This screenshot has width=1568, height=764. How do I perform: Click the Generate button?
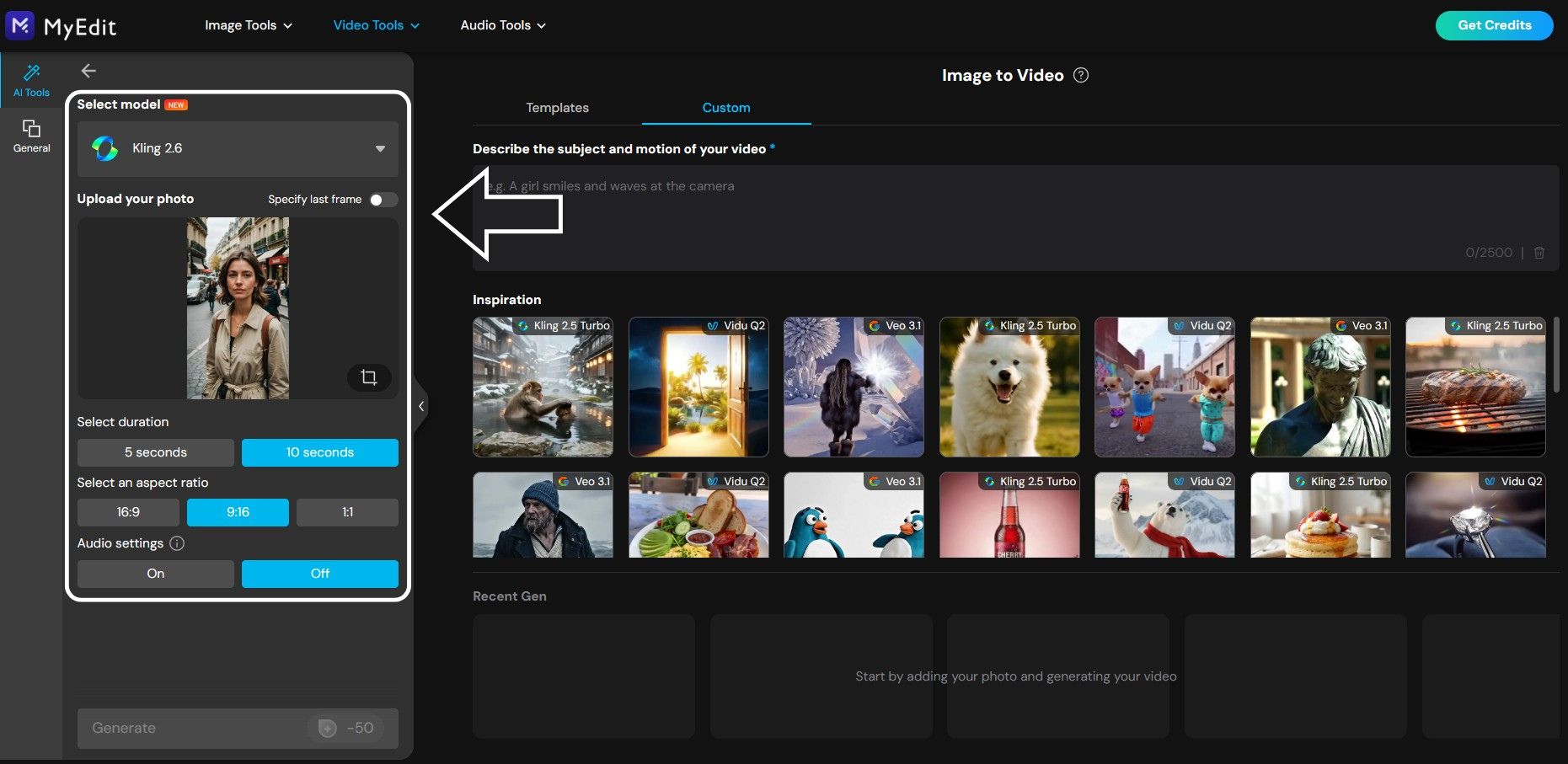coord(238,728)
